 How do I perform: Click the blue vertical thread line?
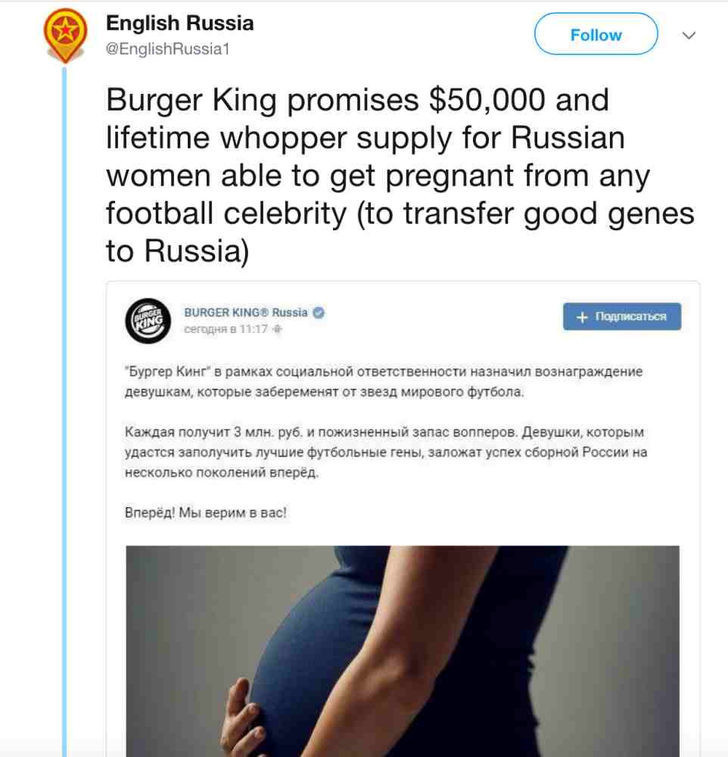(x=64, y=400)
